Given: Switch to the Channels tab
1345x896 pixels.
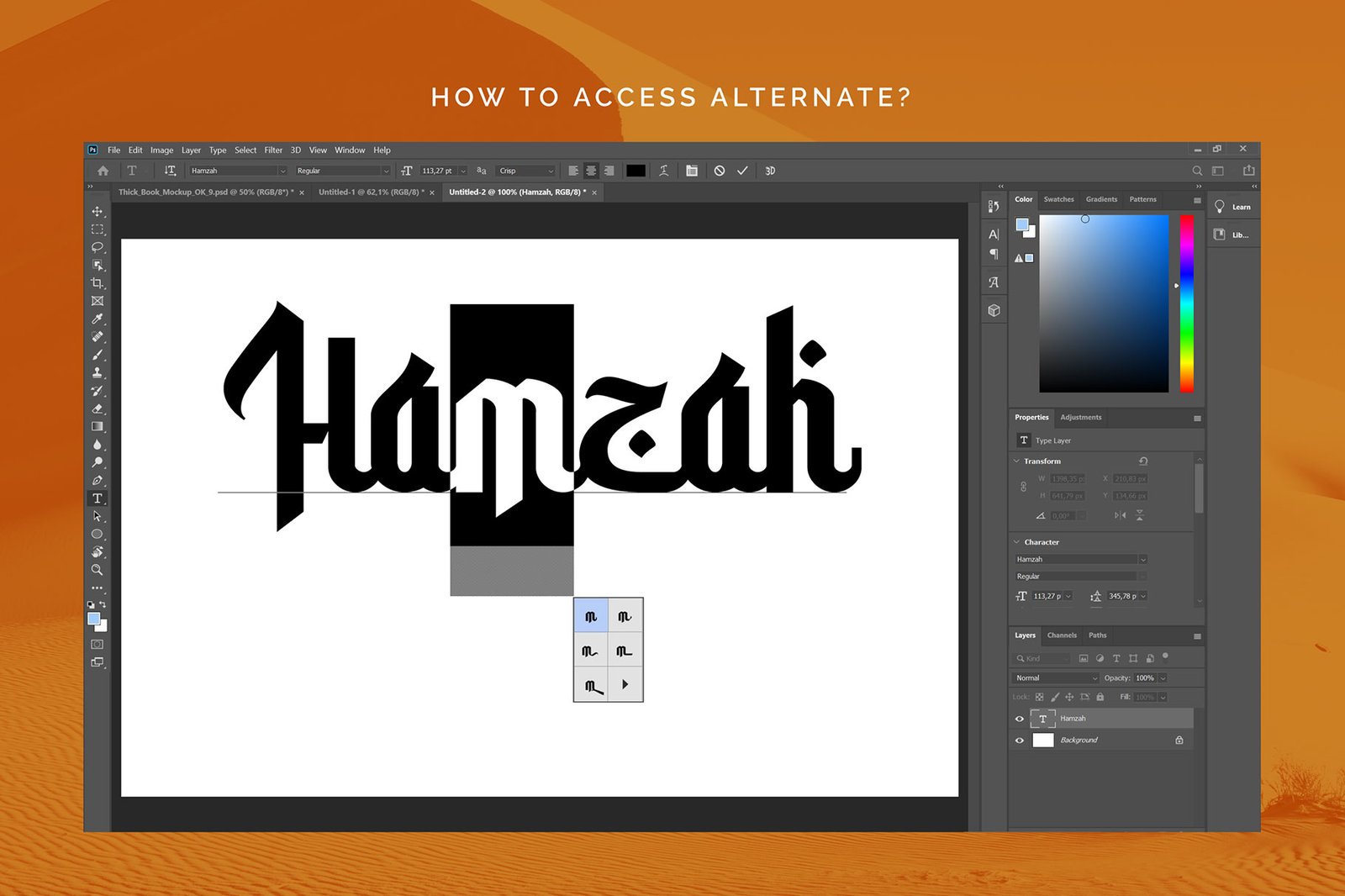Looking at the screenshot, I should coord(1062,635).
